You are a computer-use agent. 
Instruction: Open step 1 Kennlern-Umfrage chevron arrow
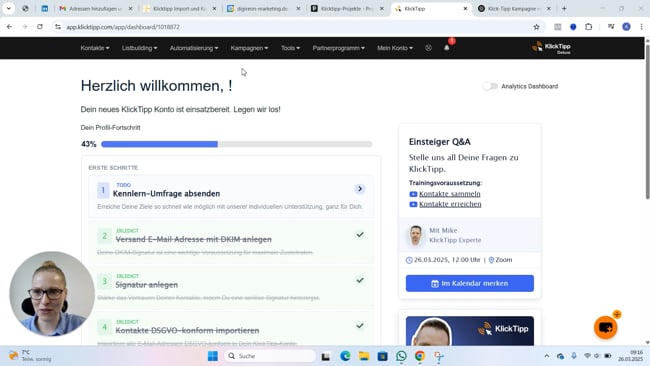pyautogui.click(x=360, y=189)
